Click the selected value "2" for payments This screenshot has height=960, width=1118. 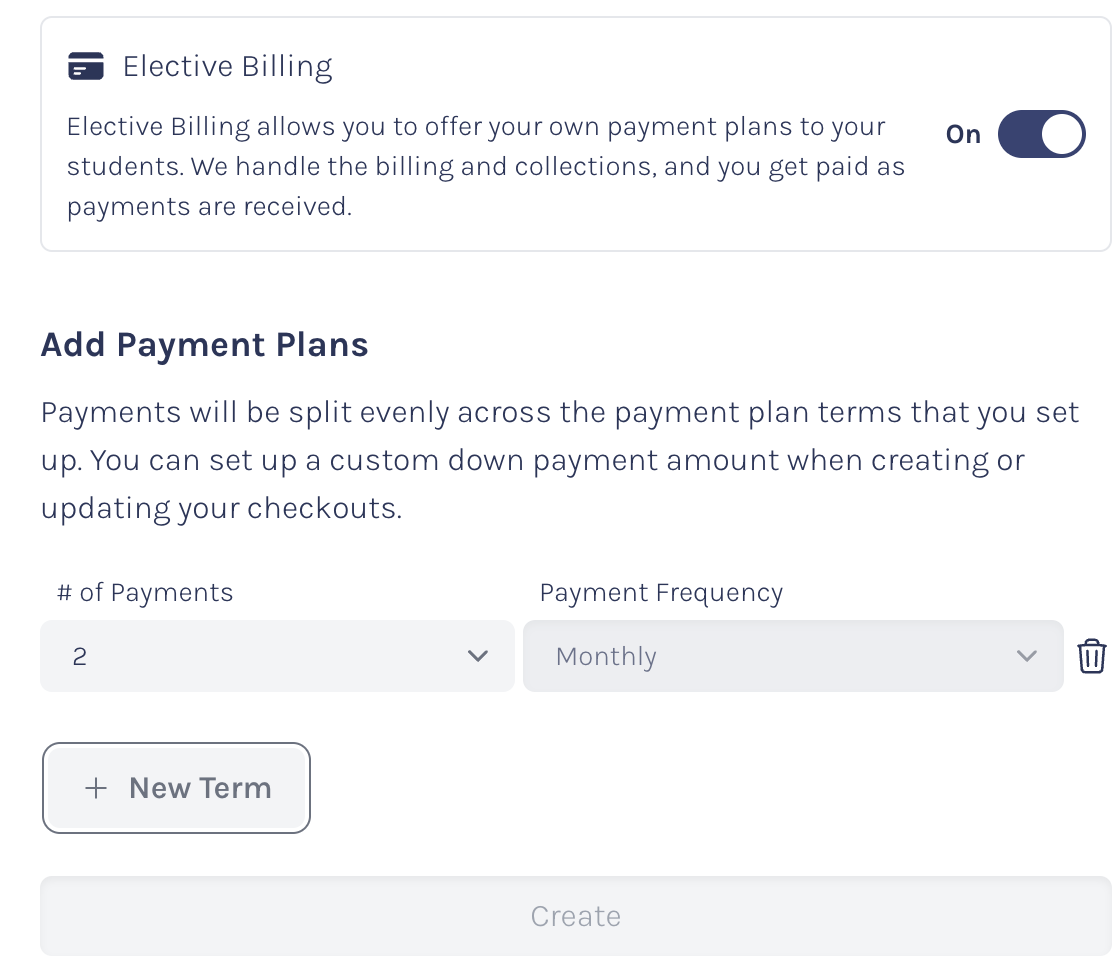80,657
